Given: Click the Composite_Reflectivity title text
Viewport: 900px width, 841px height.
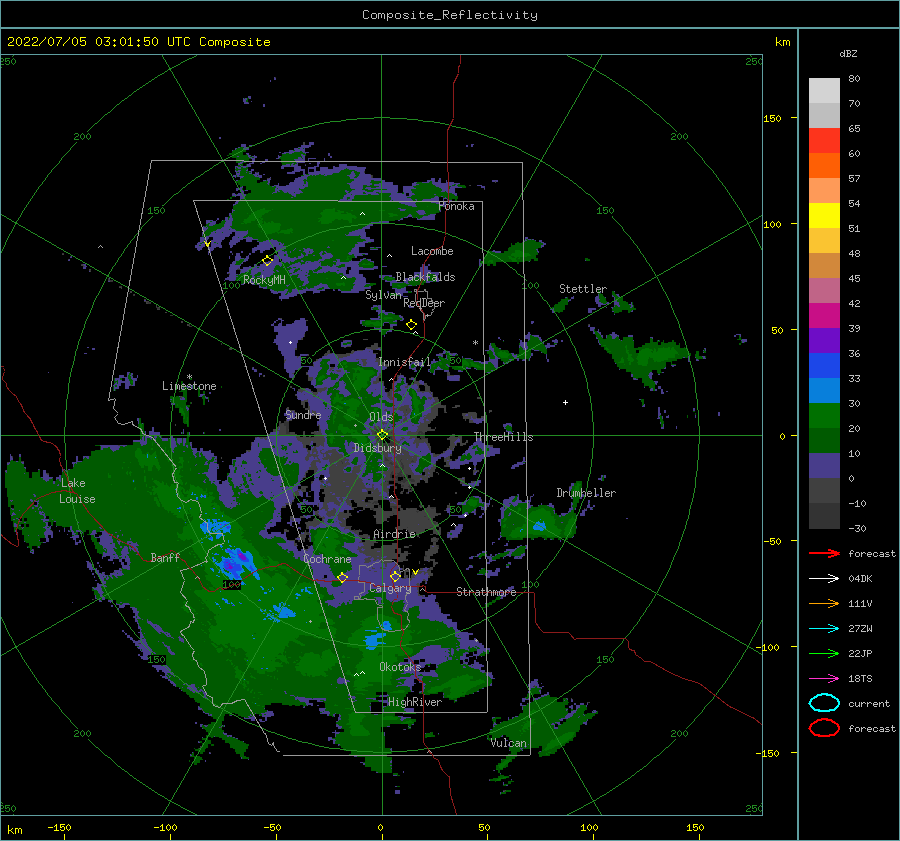Looking at the screenshot, I should pos(450,15).
